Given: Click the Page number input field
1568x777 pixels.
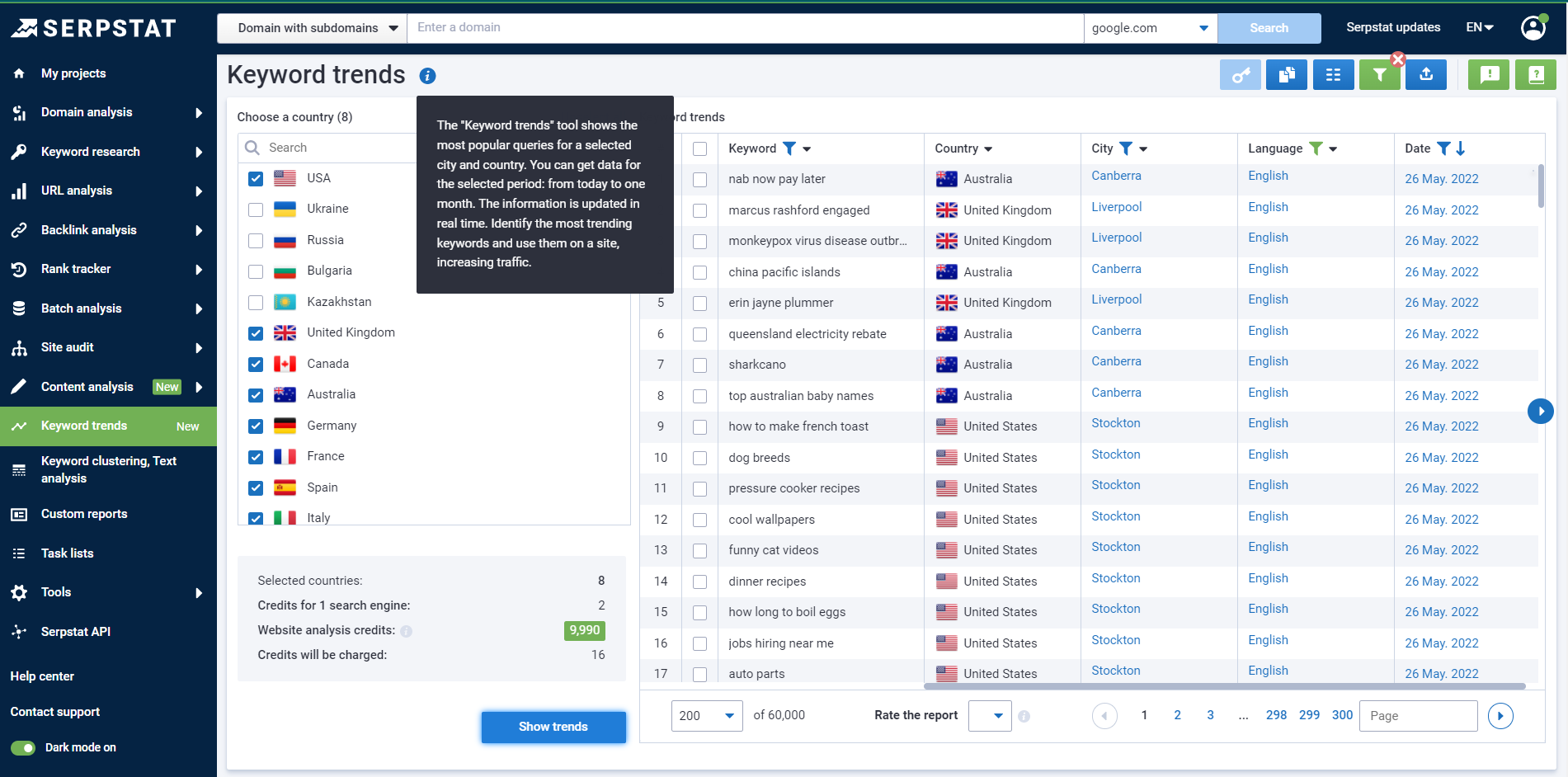Looking at the screenshot, I should coord(1418,715).
